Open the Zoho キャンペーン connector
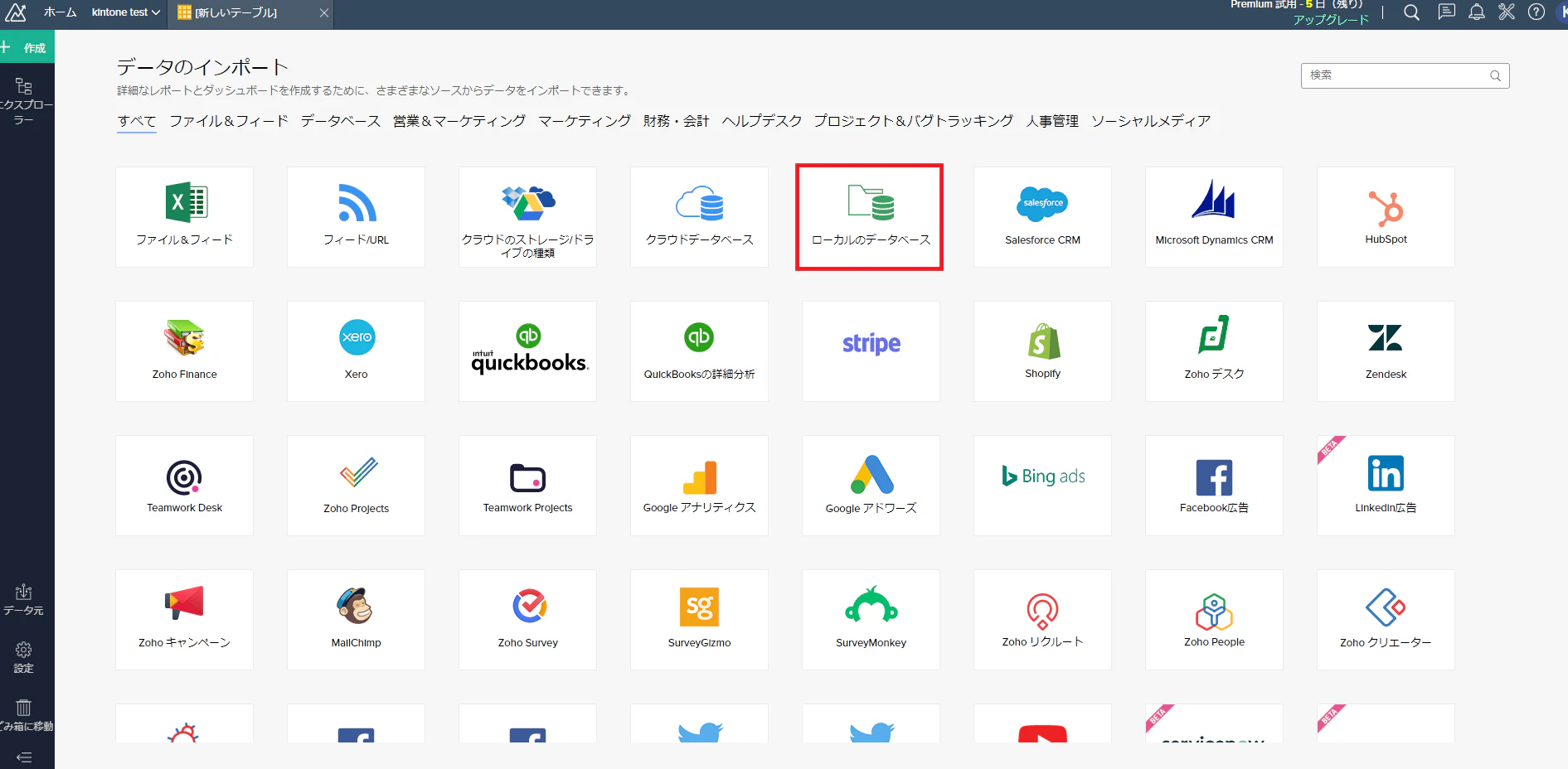The image size is (1568, 769). (184, 620)
